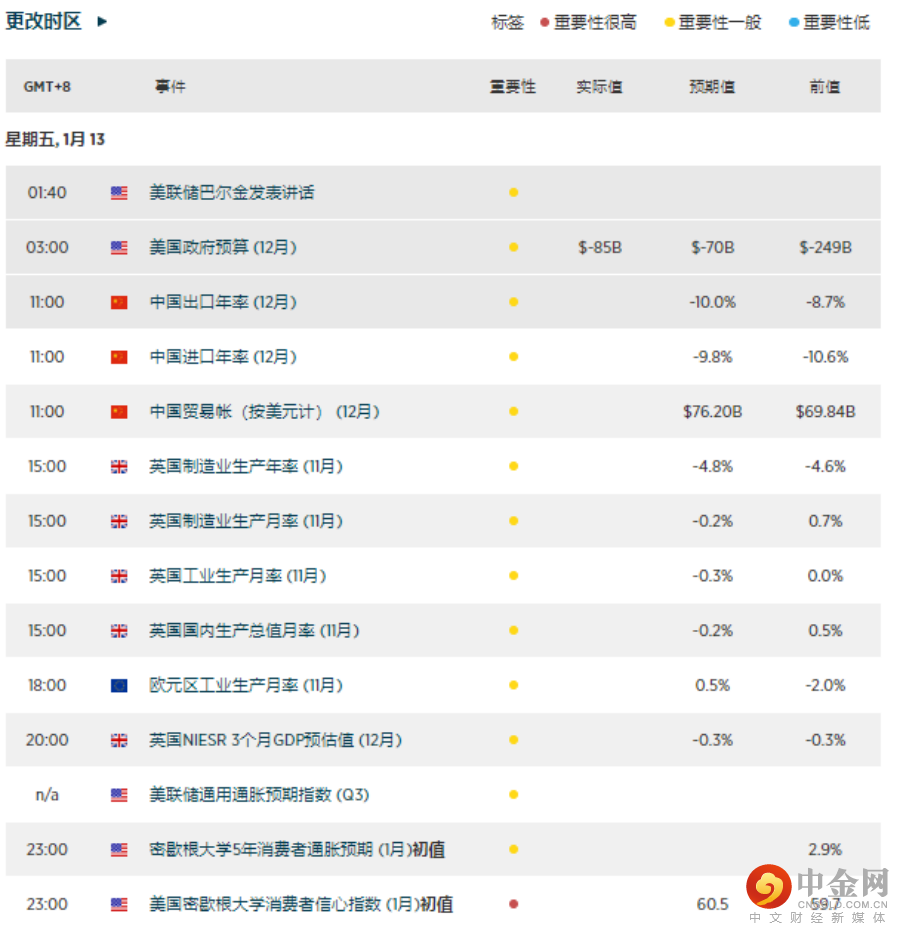
Task: Click the n/a time cell
Action: pyautogui.click(x=47, y=795)
